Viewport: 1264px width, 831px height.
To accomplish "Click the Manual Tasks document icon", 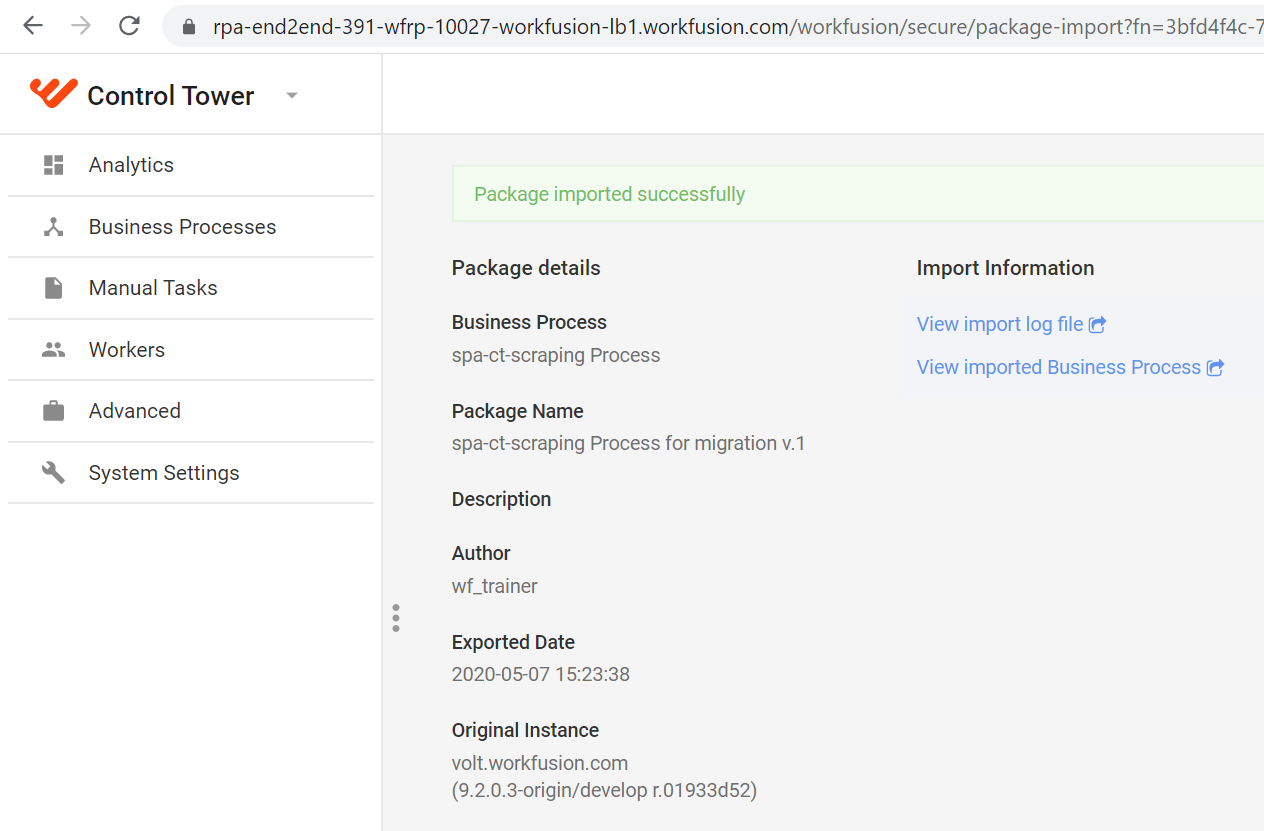I will [54, 288].
